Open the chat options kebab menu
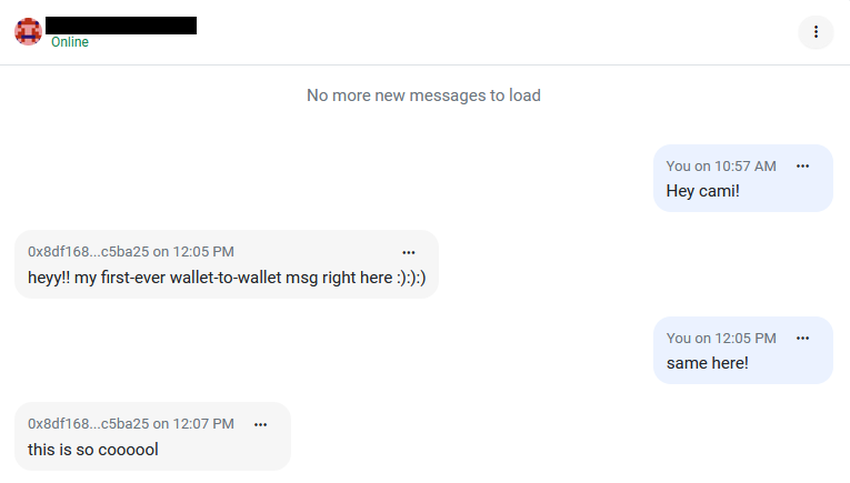Screen dimensions: 850x483 click(816, 32)
